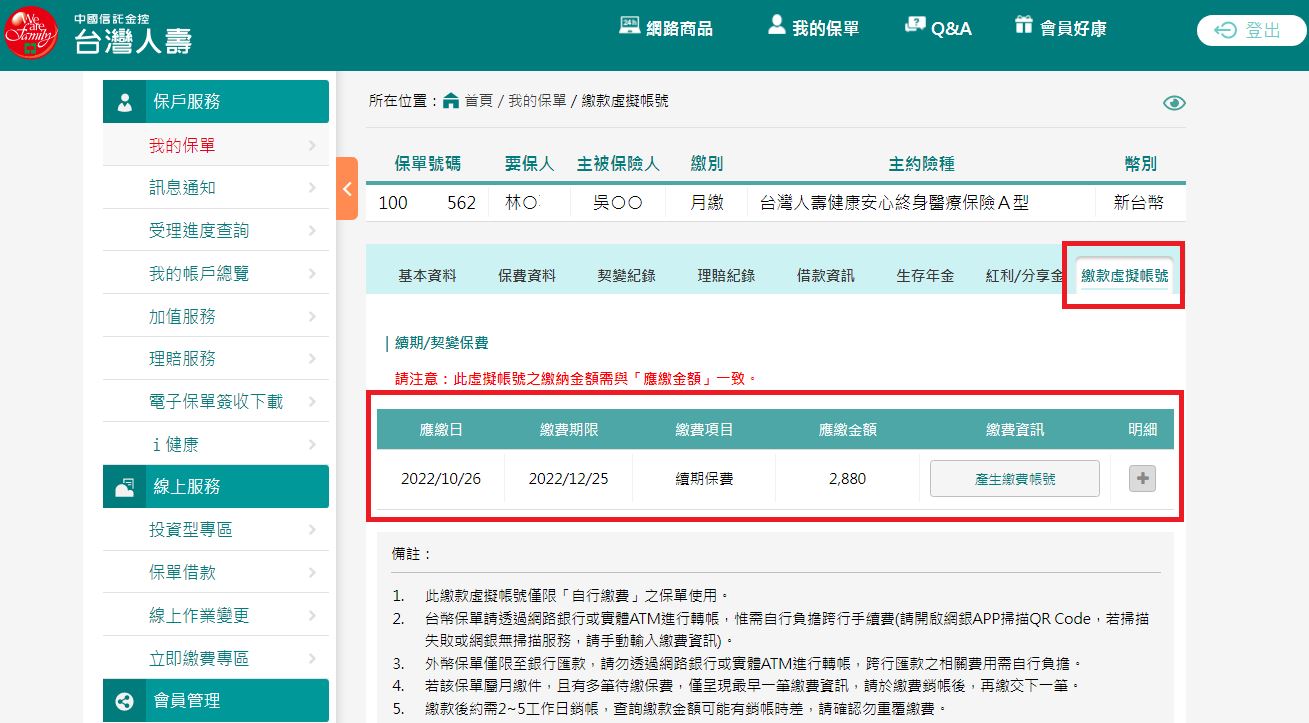Click share icon beside 會員管理

(125, 702)
